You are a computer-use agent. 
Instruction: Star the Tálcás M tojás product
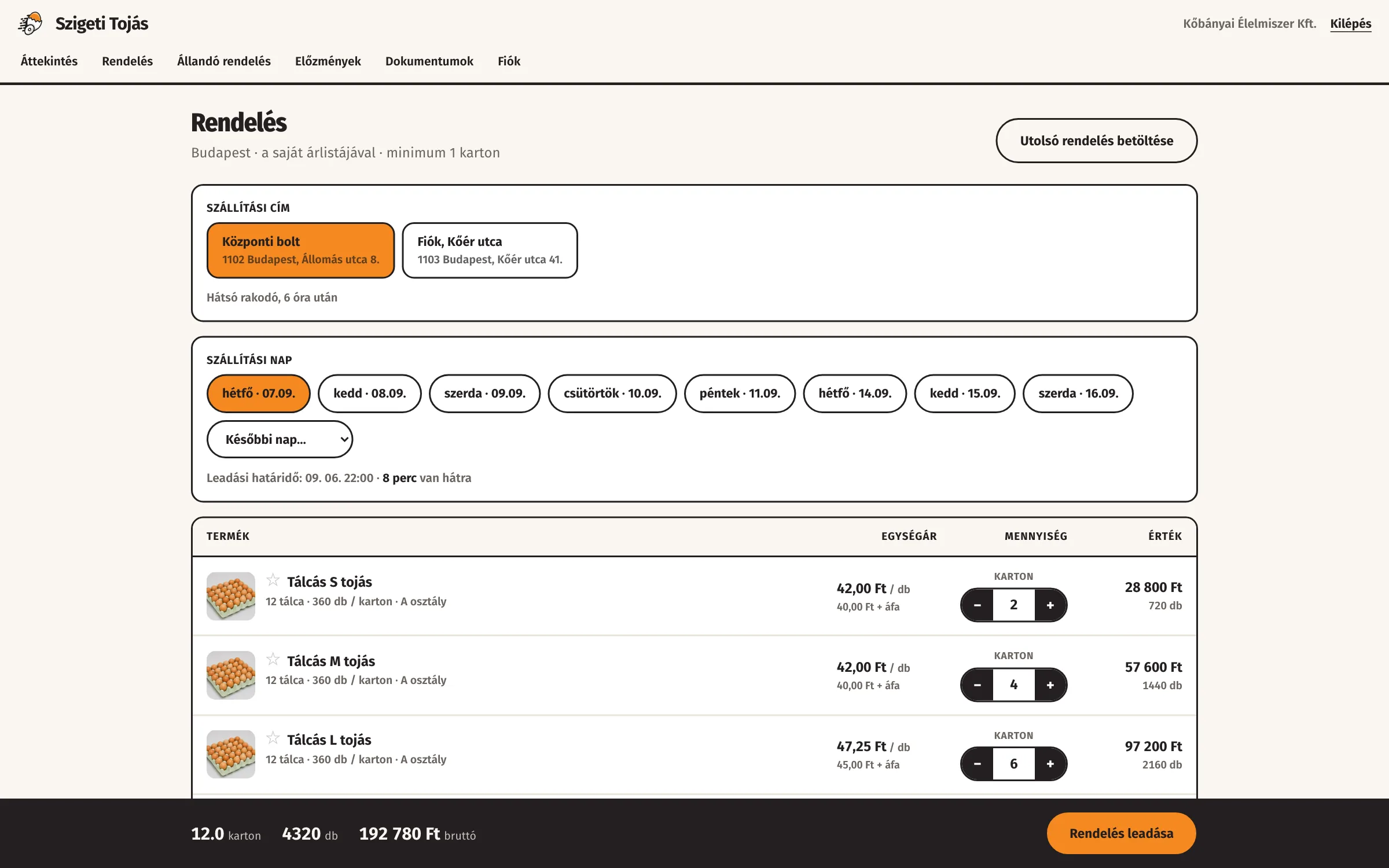coord(273,659)
